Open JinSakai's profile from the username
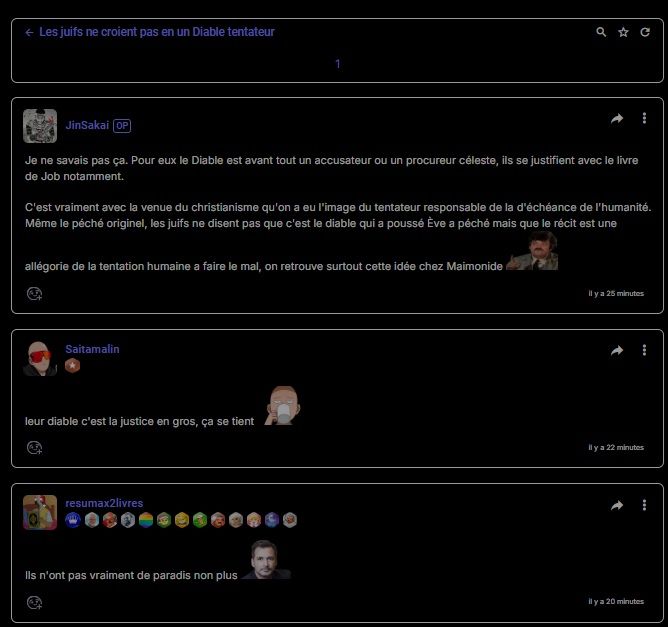The width and height of the screenshot is (668, 627). pos(87,125)
